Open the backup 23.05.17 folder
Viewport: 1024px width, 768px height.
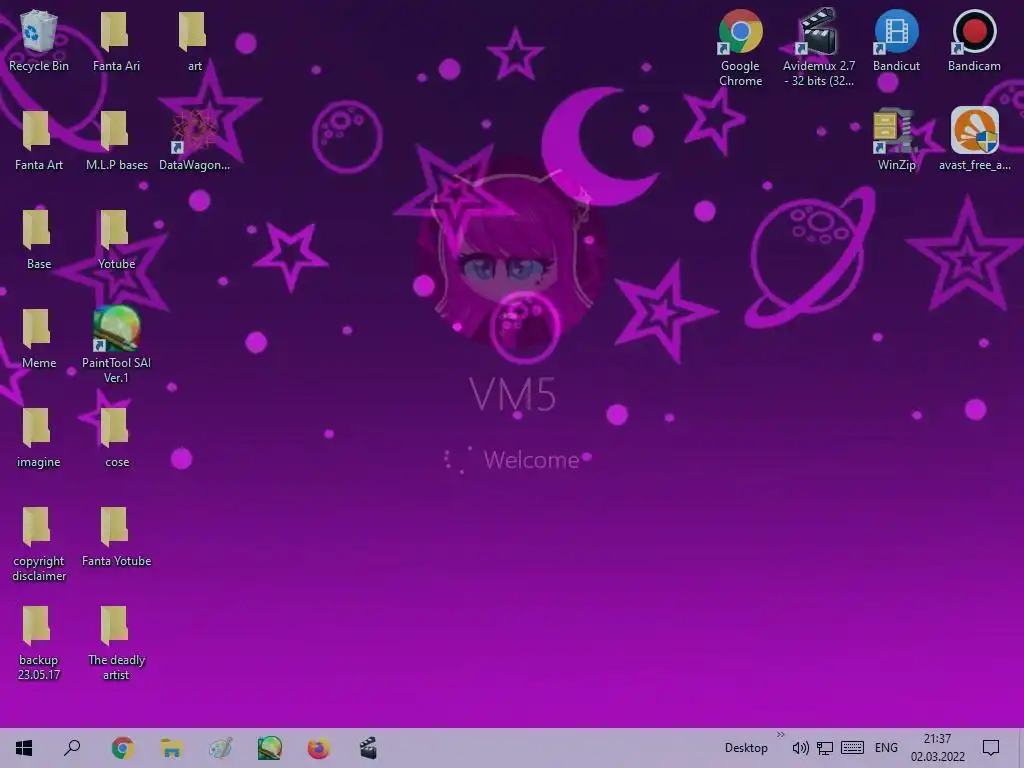click(x=39, y=643)
